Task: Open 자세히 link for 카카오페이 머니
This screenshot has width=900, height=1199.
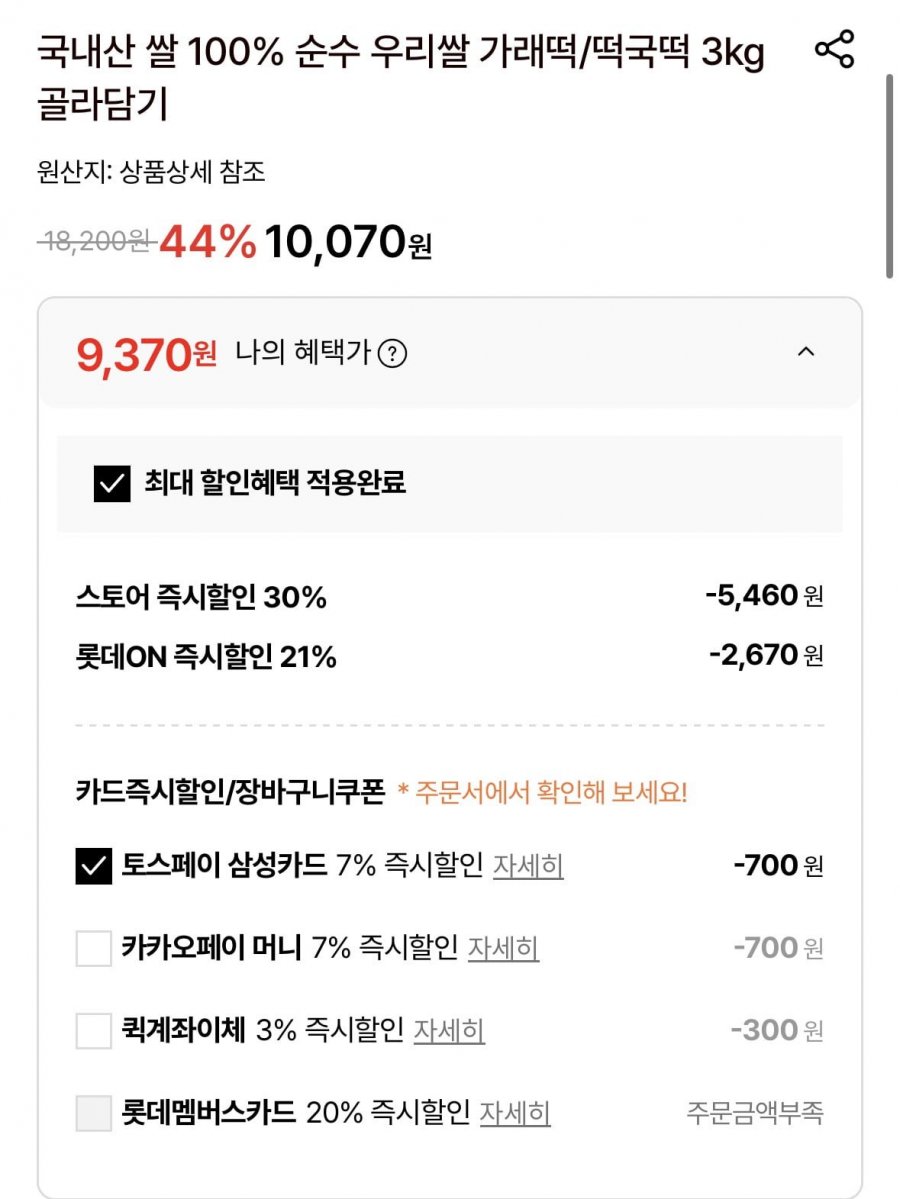Action: (503, 948)
